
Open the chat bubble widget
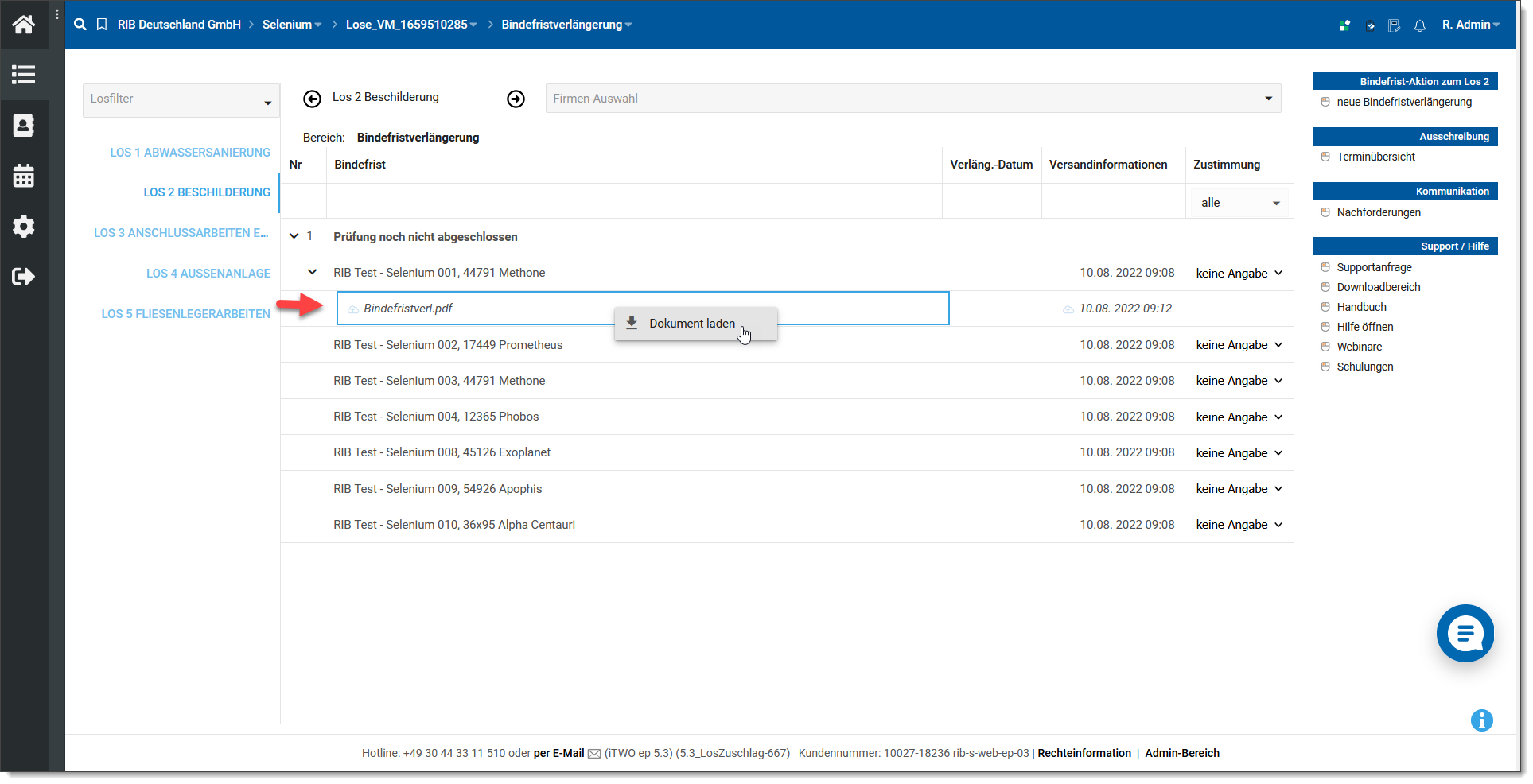tap(1465, 633)
